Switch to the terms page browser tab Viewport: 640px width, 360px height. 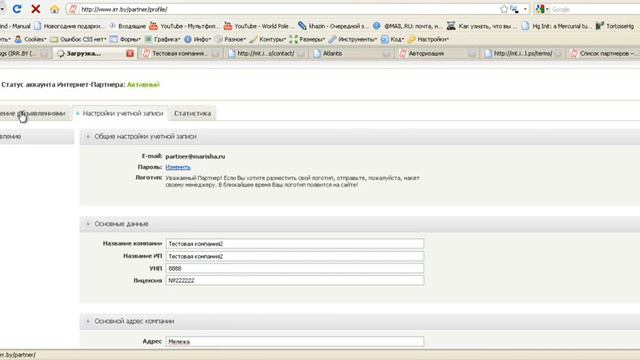[522, 53]
